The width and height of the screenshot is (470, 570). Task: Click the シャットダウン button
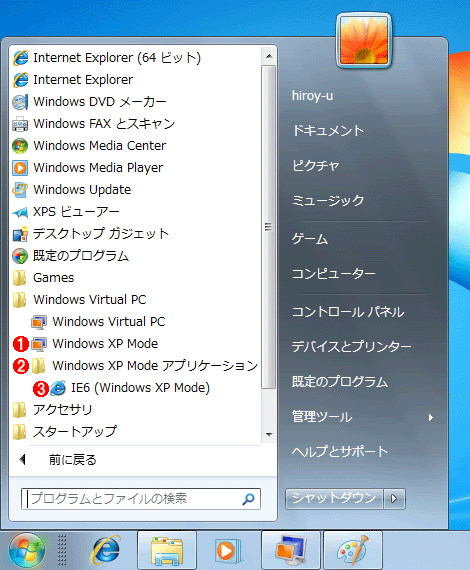(x=334, y=498)
